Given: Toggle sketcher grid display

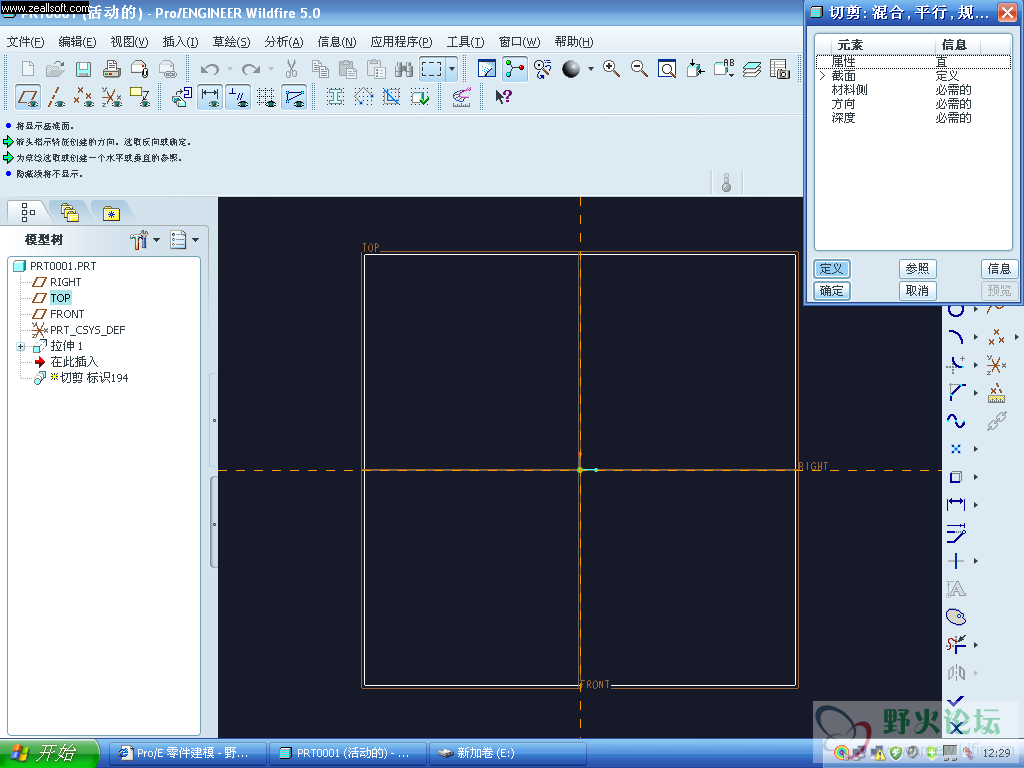Looking at the screenshot, I should click(266, 97).
